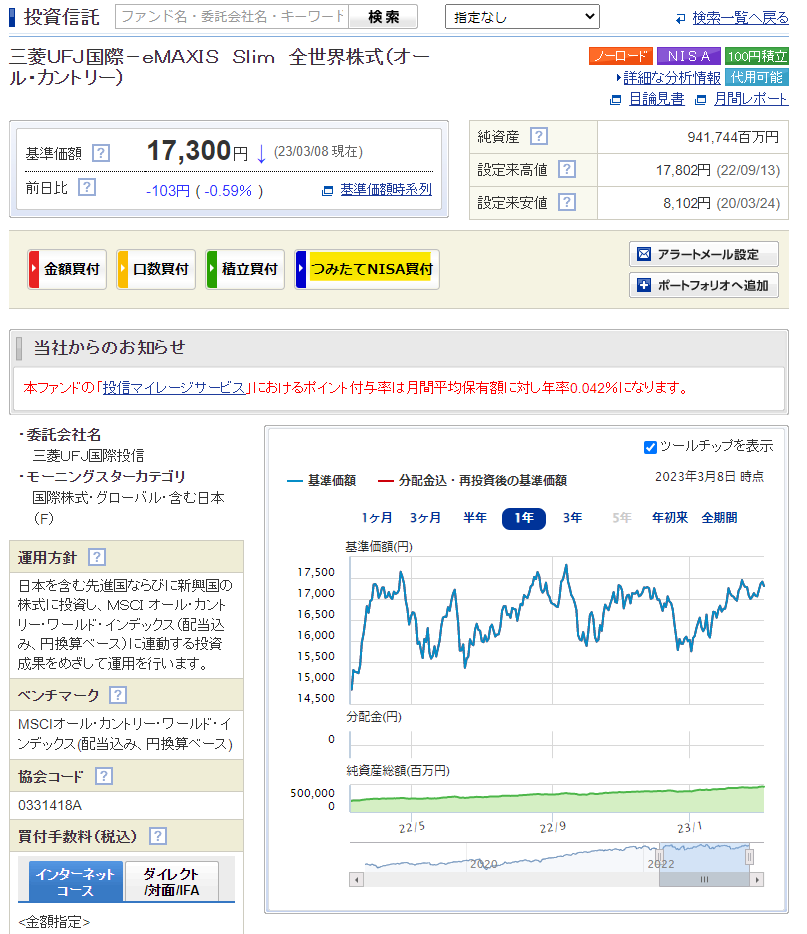Click the chart scrollbar left arrow
The height and width of the screenshot is (934, 807).
coord(357,879)
